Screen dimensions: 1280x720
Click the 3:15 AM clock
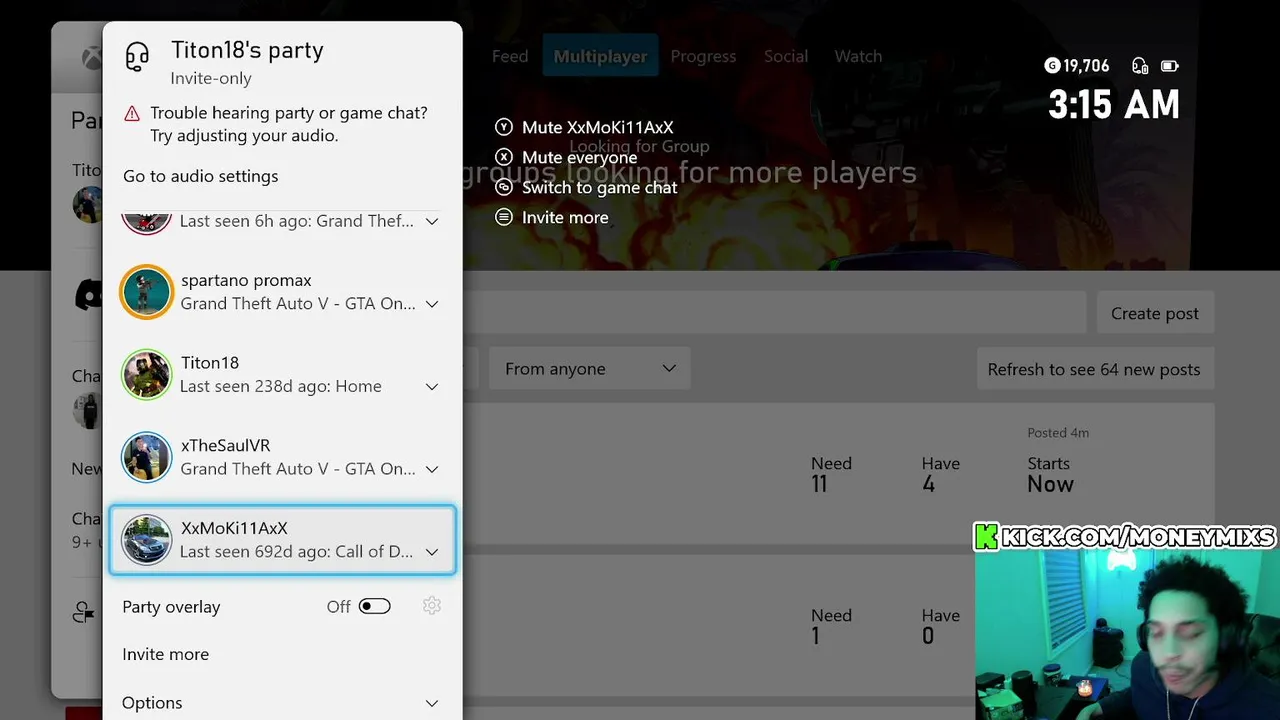[1114, 104]
